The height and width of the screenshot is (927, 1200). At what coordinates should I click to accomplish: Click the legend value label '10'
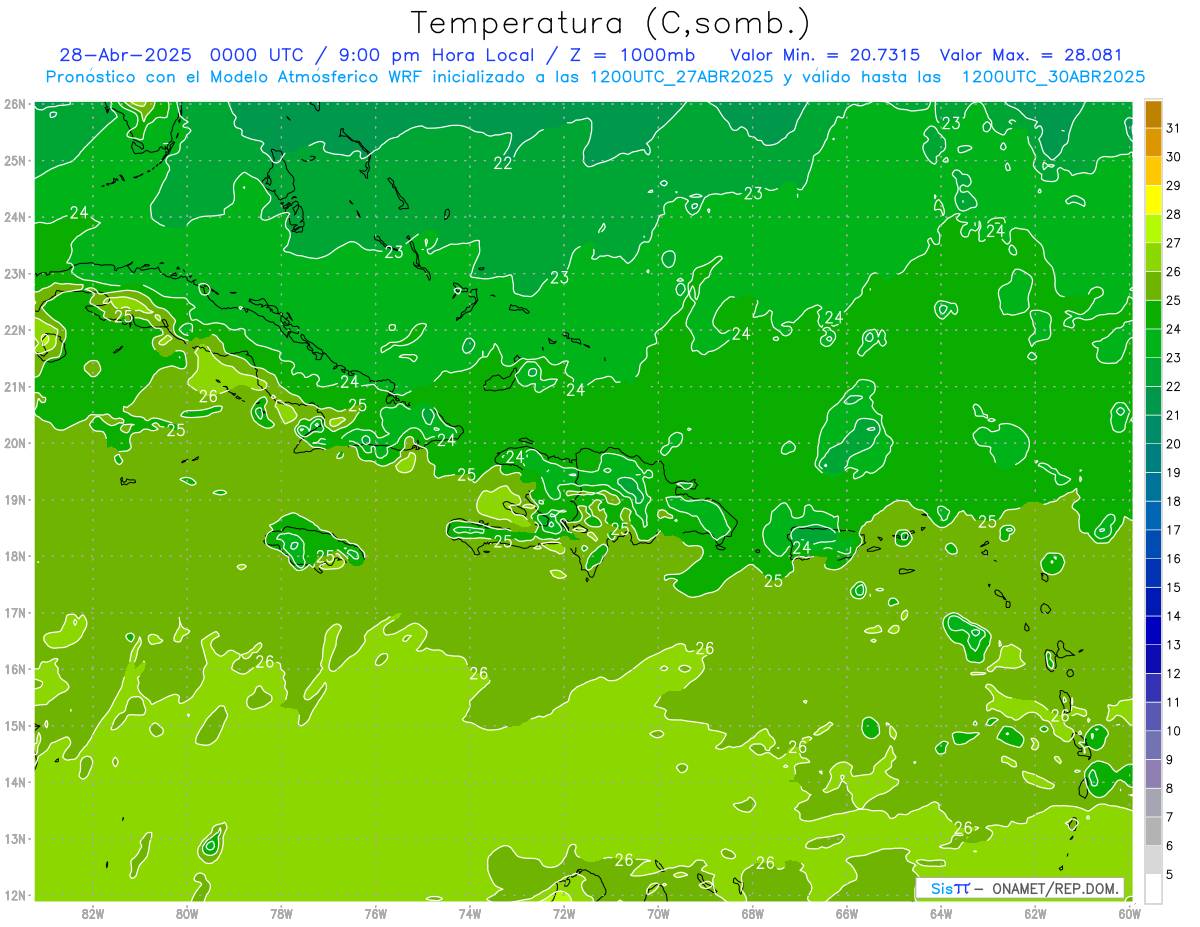1173,731
